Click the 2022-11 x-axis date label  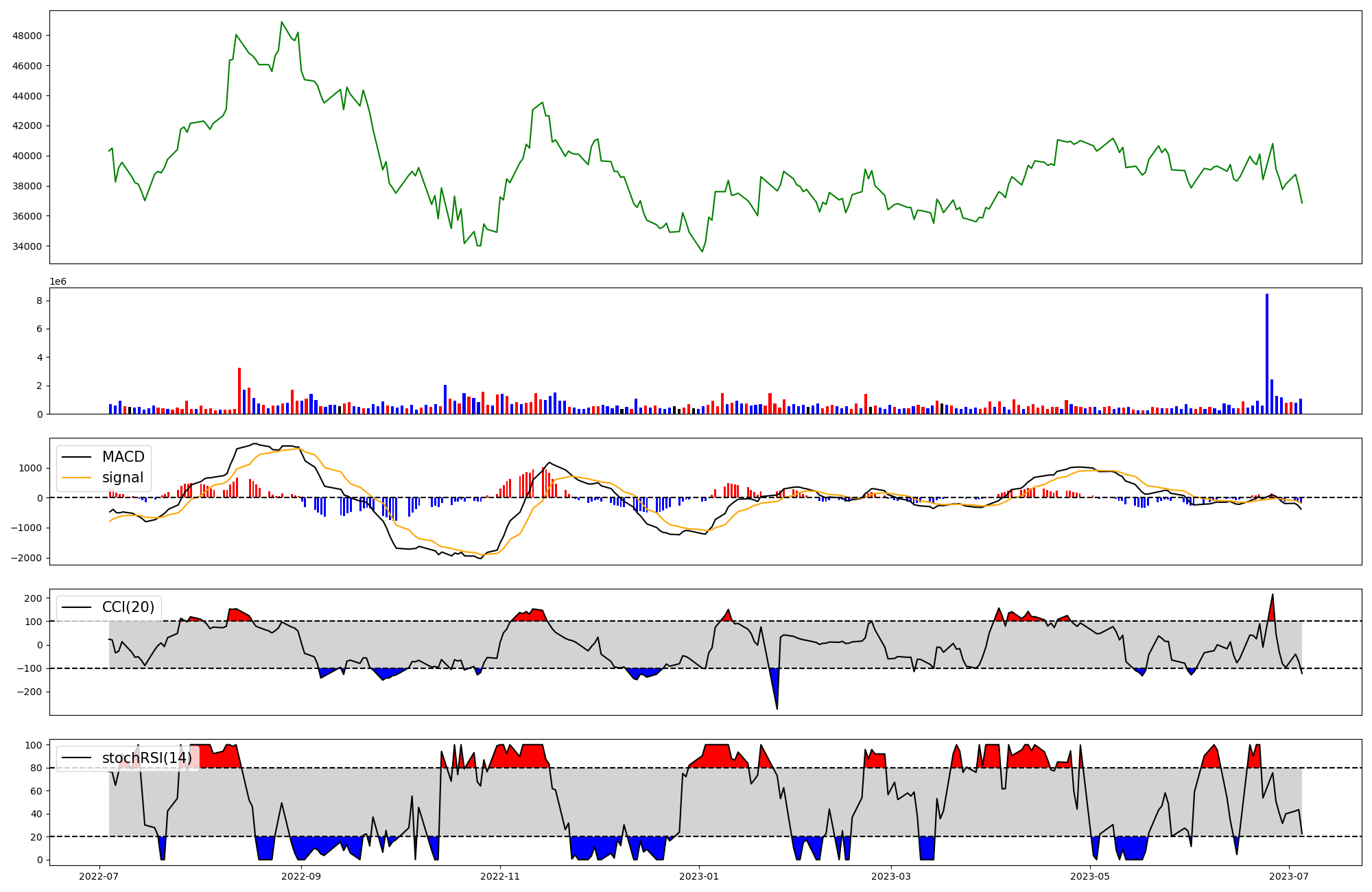pyautogui.click(x=501, y=876)
